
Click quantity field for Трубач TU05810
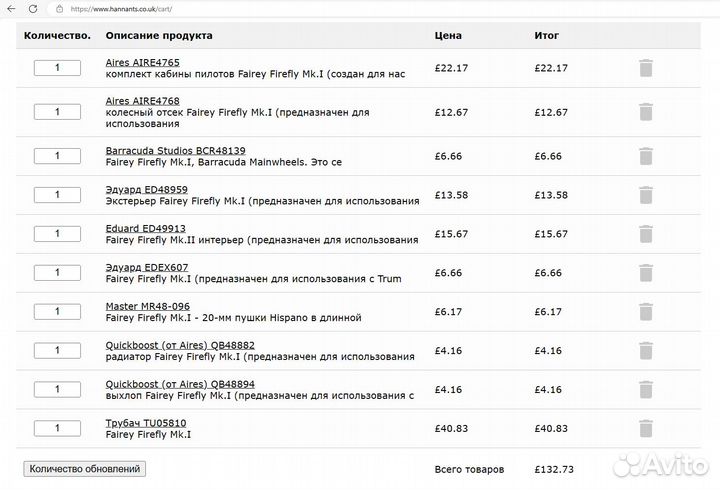point(57,429)
